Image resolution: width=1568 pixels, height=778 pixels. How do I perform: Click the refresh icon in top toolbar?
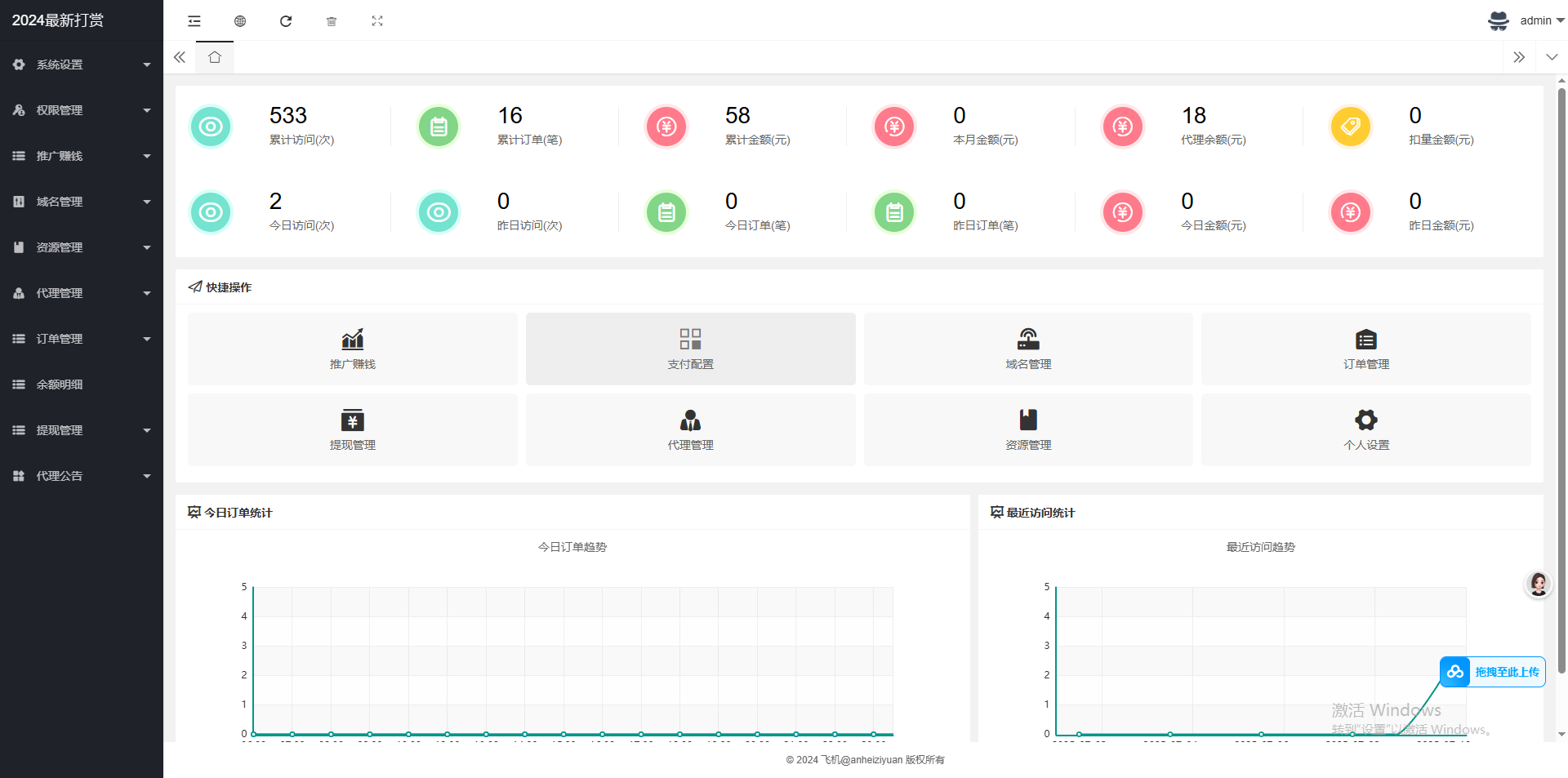coord(286,21)
